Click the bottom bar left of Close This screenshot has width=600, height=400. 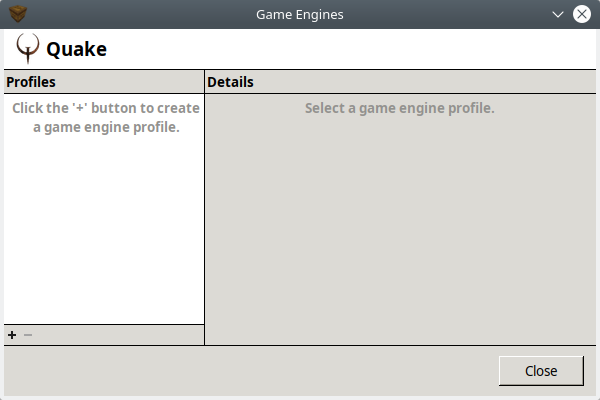tap(251, 371)
